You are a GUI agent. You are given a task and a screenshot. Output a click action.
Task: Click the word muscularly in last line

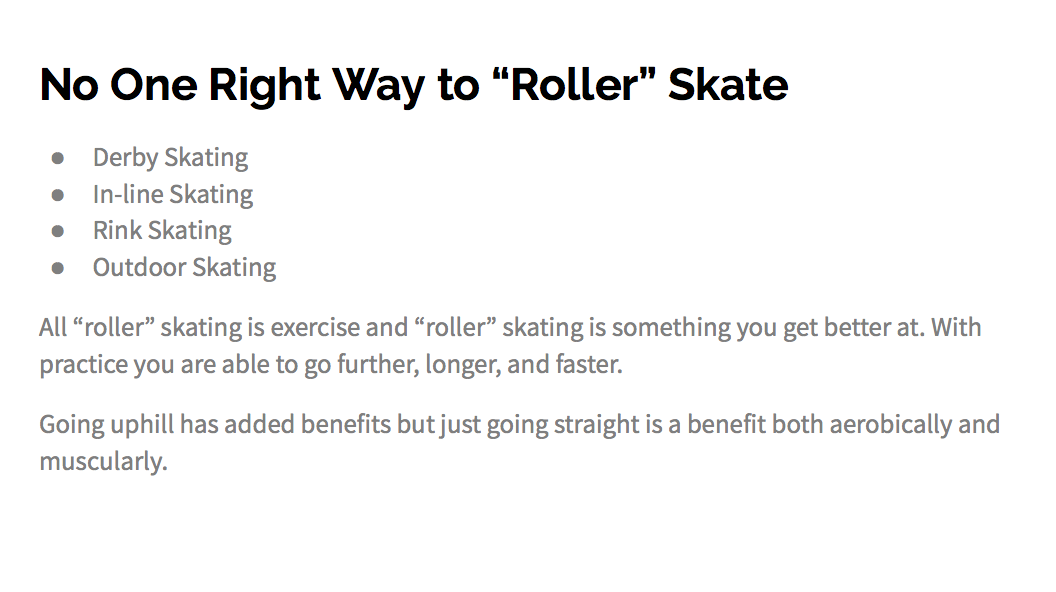(x=103, y=462)
